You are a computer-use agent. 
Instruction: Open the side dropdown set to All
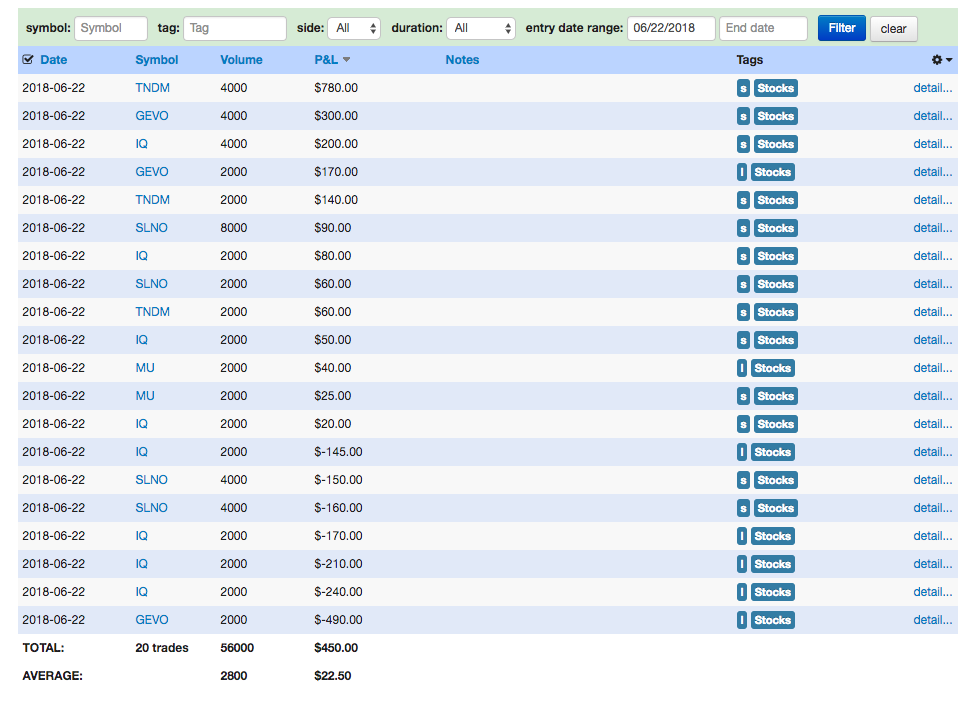click(354, 28)
